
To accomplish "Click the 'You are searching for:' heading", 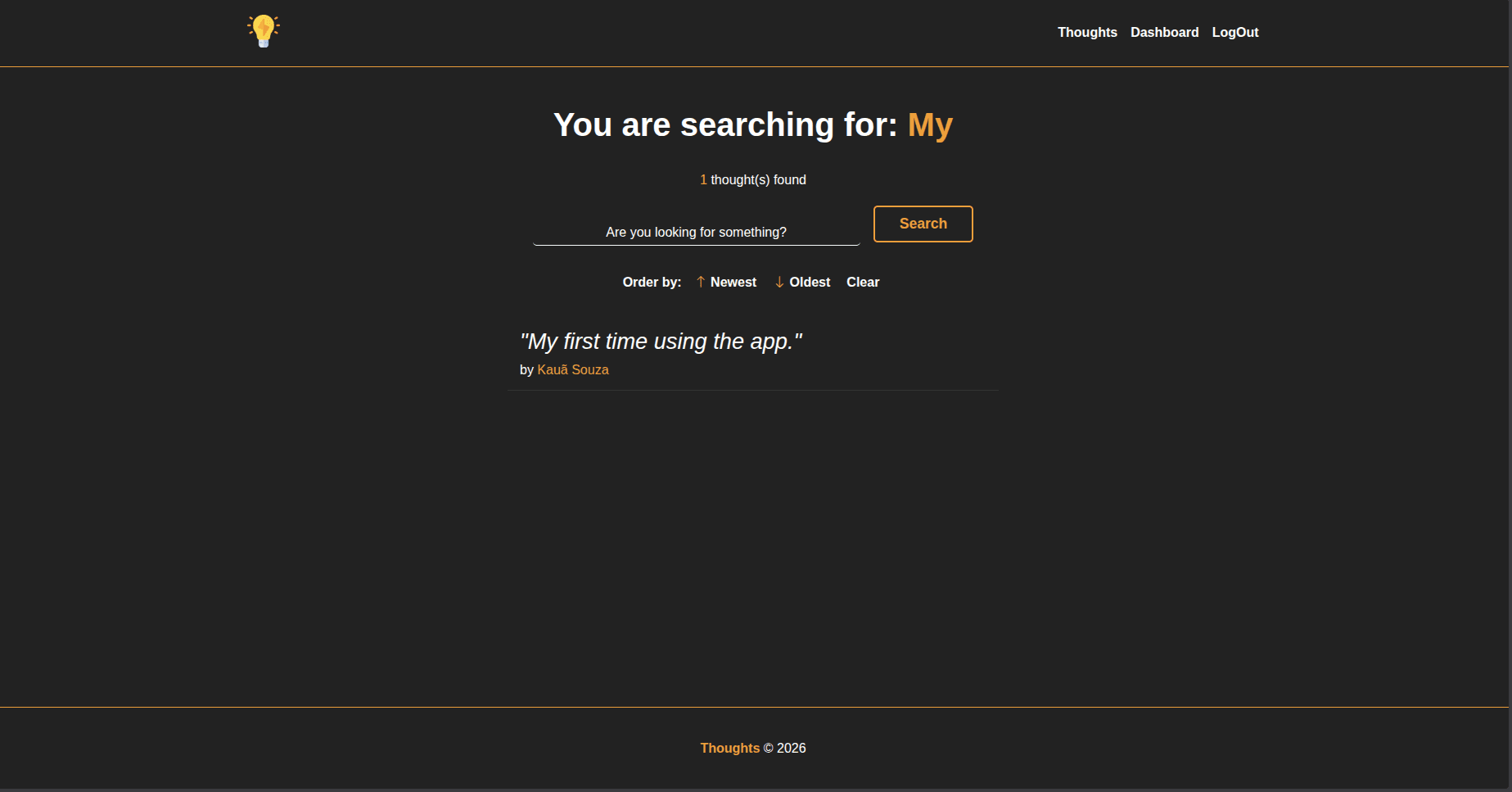I will coord(725,124).
